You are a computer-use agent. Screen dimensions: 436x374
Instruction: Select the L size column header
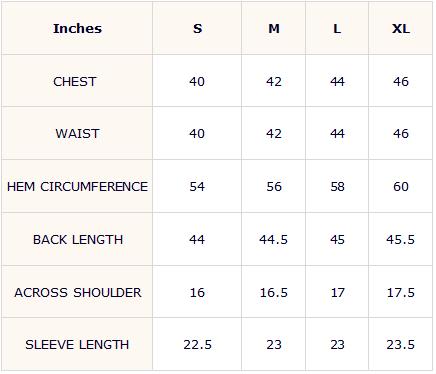coord(337,29)
